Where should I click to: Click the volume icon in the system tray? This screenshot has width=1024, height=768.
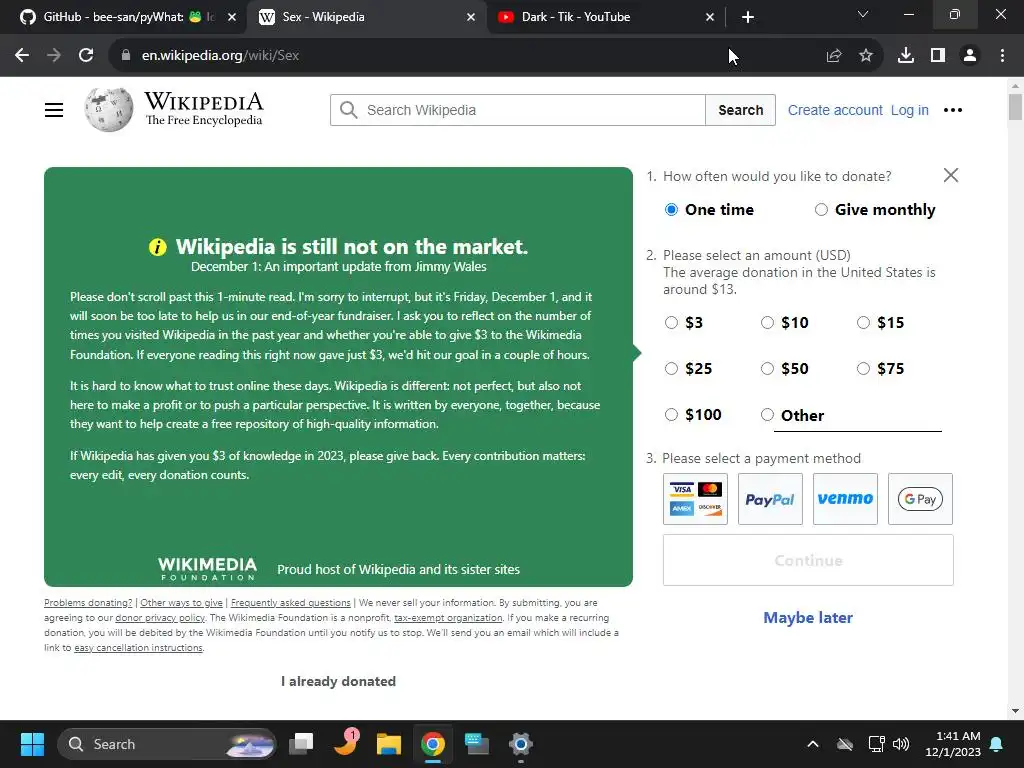tap(901, 744)
